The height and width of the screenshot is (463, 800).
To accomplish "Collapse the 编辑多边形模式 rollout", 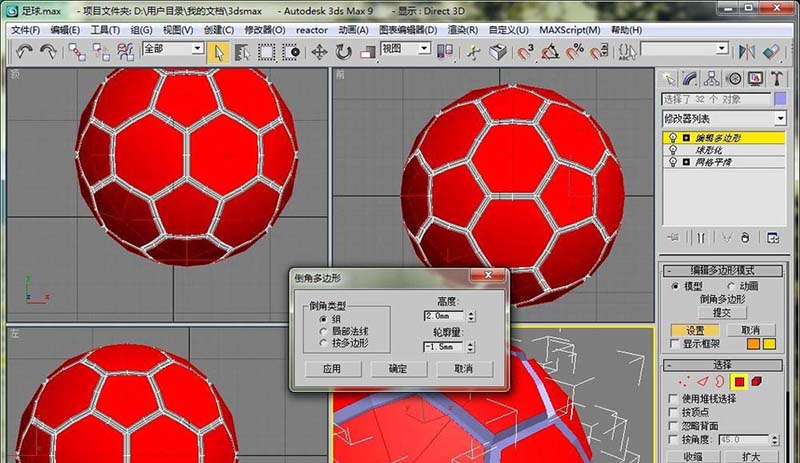I will click(722, 271).
